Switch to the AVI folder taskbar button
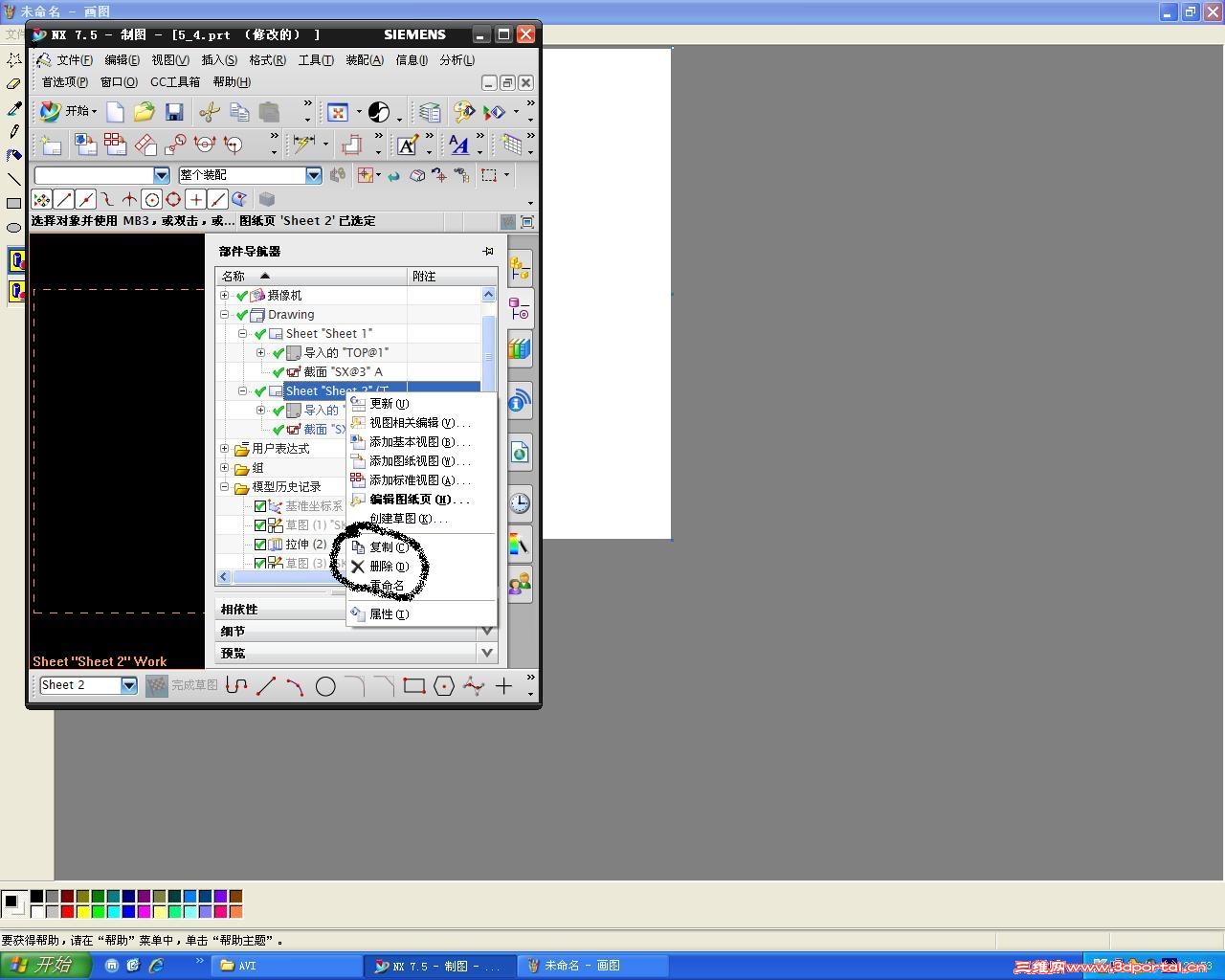 (287, 966)
